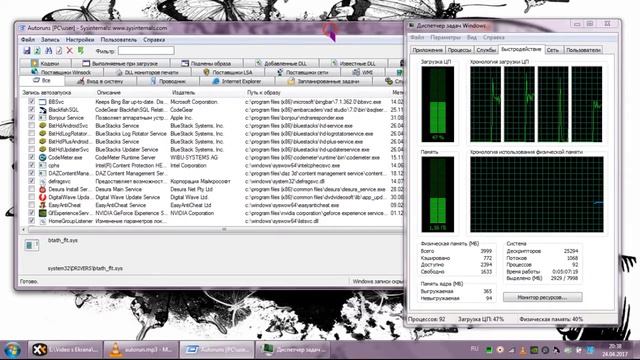Image resolution: width=640 pixels, height=360 pixels.
Task: Open the Файл menu in Autoruns
Action: click(x=28, y=40)
